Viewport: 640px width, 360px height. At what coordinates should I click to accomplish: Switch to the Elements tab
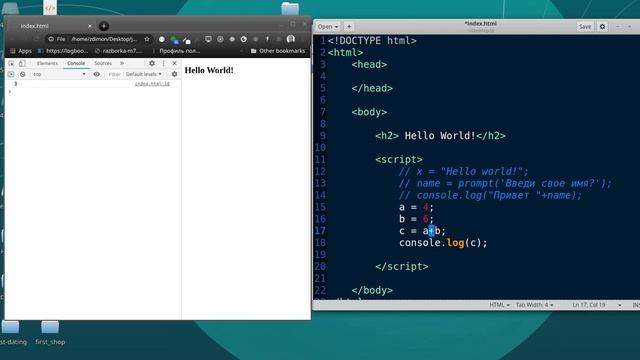[x=47, y=63]
